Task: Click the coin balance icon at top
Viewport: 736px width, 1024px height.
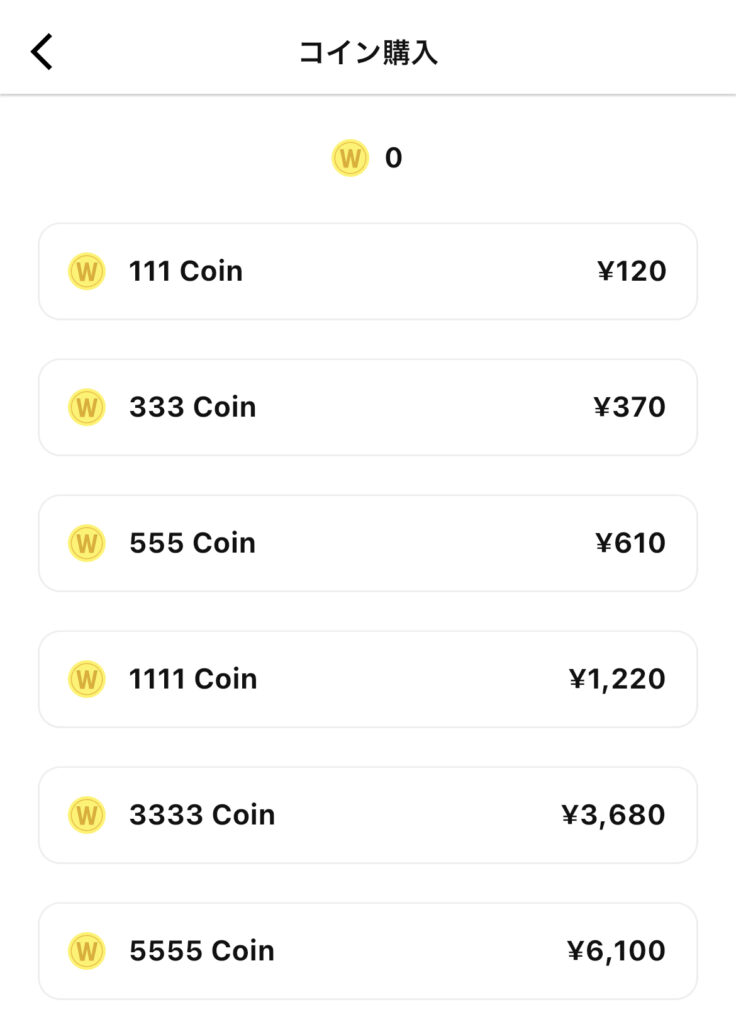Action: coord(350,158)
